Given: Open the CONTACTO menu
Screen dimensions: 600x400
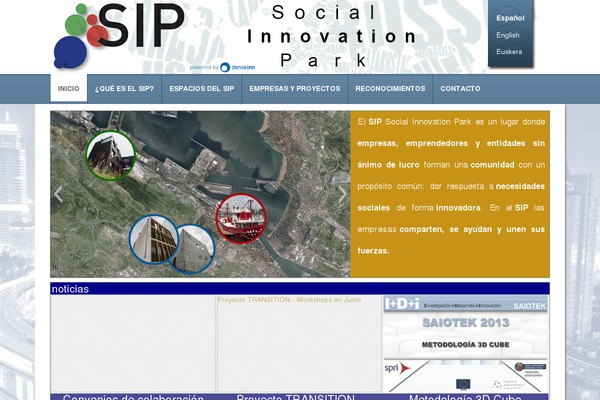Looking at the screenshot, I should [x=460, y=89].
